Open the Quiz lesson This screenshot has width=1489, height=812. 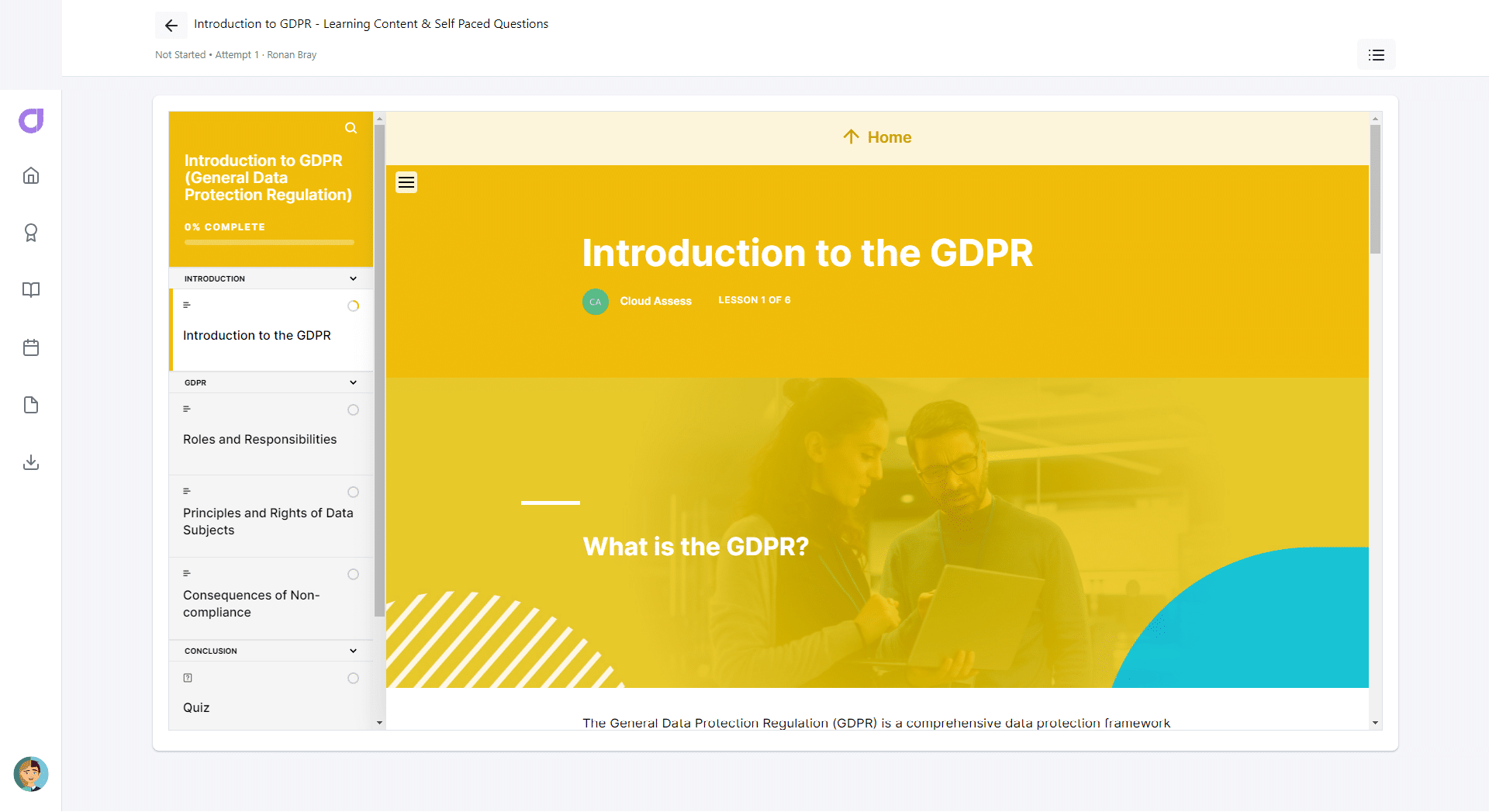pos(271,696)
